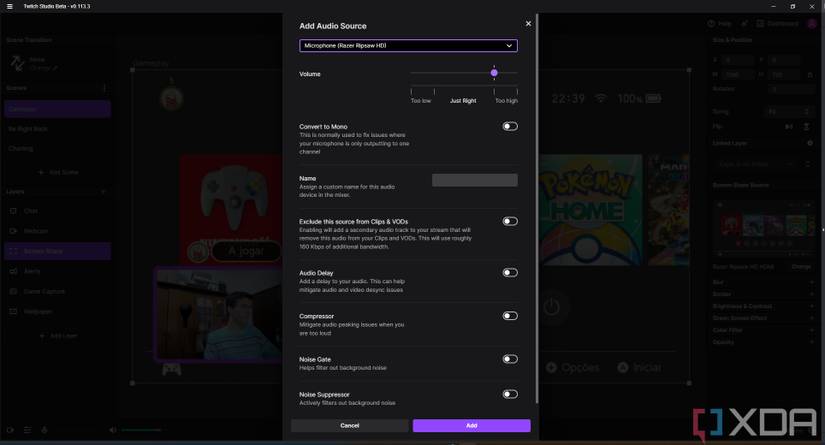Click the profile avatar in top-right corner
Image resolution: width=825 pixels, height=445 pixels.
point(811,23)
